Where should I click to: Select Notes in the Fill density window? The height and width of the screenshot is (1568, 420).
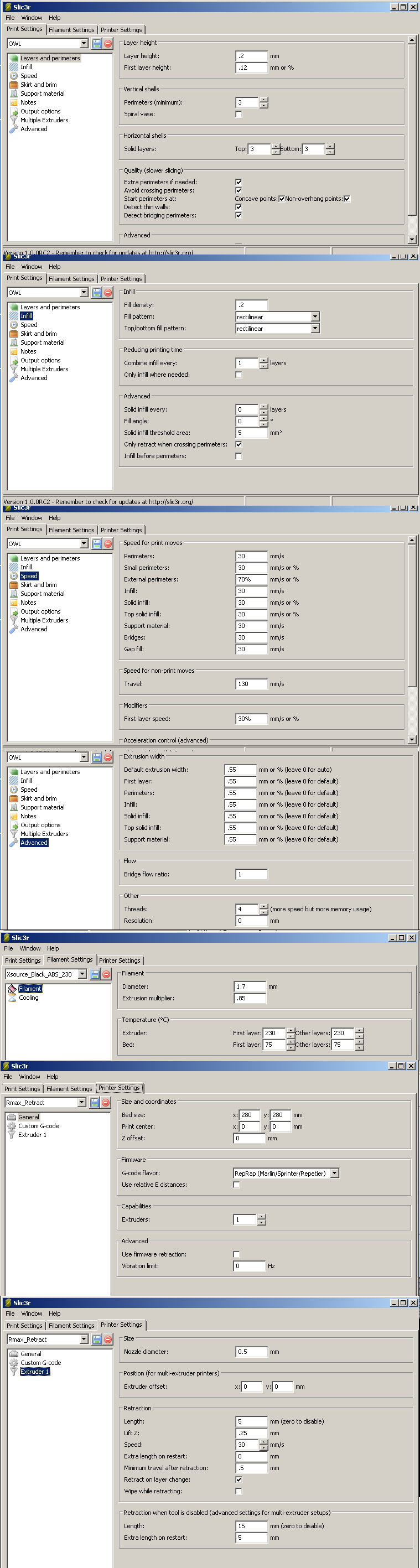click(28, 351)
